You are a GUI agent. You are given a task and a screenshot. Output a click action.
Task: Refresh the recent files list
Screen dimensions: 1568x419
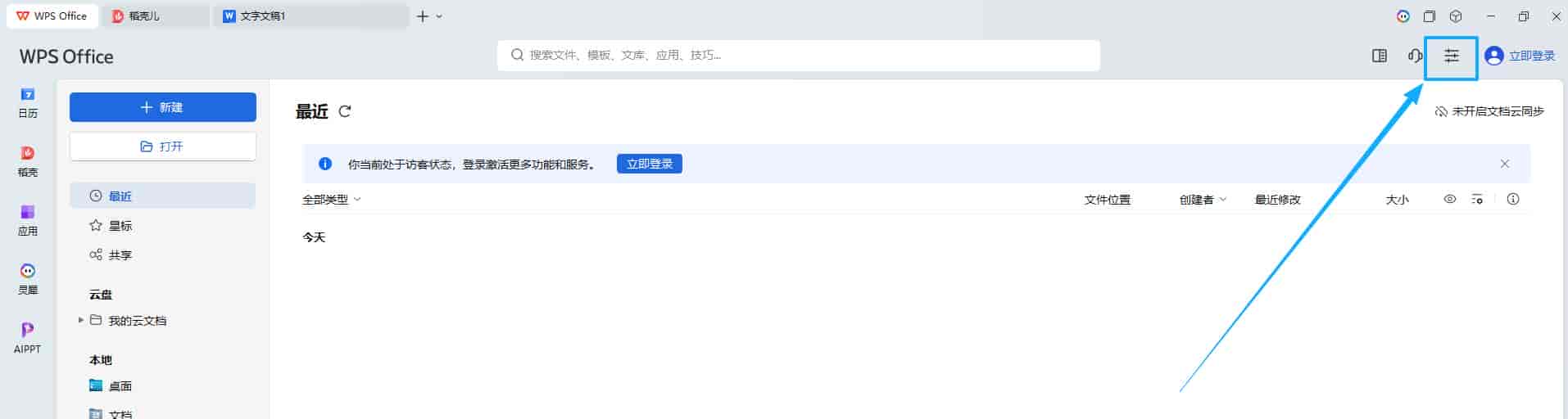coord(345,111)
